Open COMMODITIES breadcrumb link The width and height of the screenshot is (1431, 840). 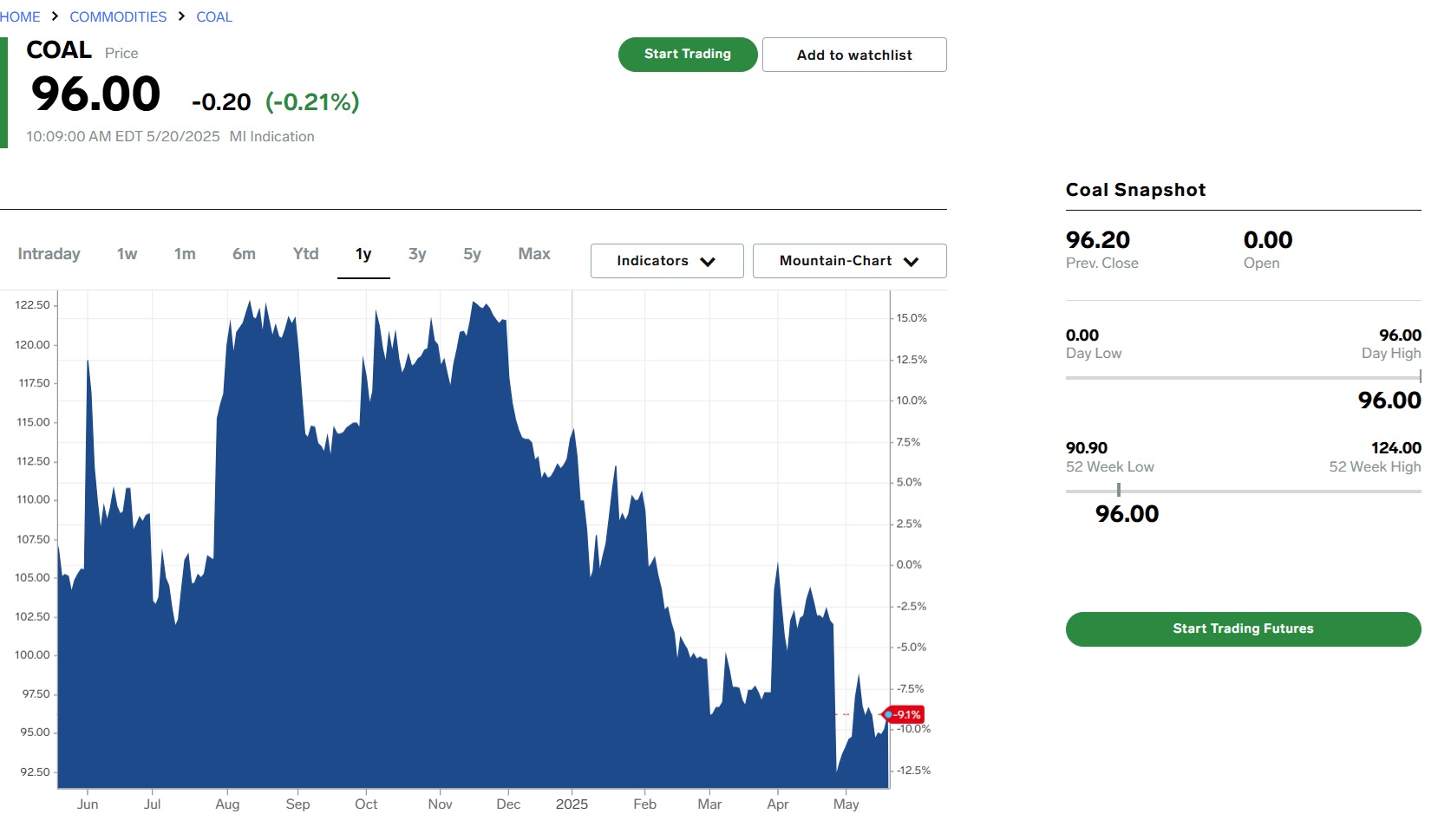point(118,16)
